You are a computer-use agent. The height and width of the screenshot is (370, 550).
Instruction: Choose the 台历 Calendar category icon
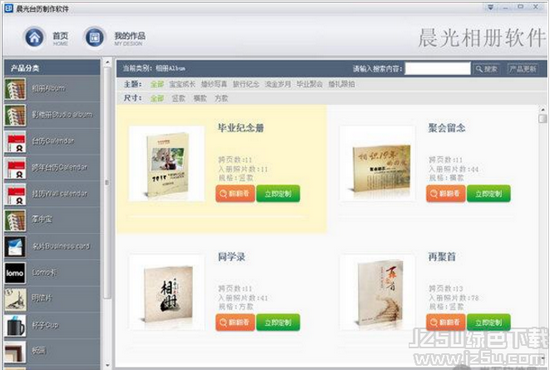click(15, 141)
